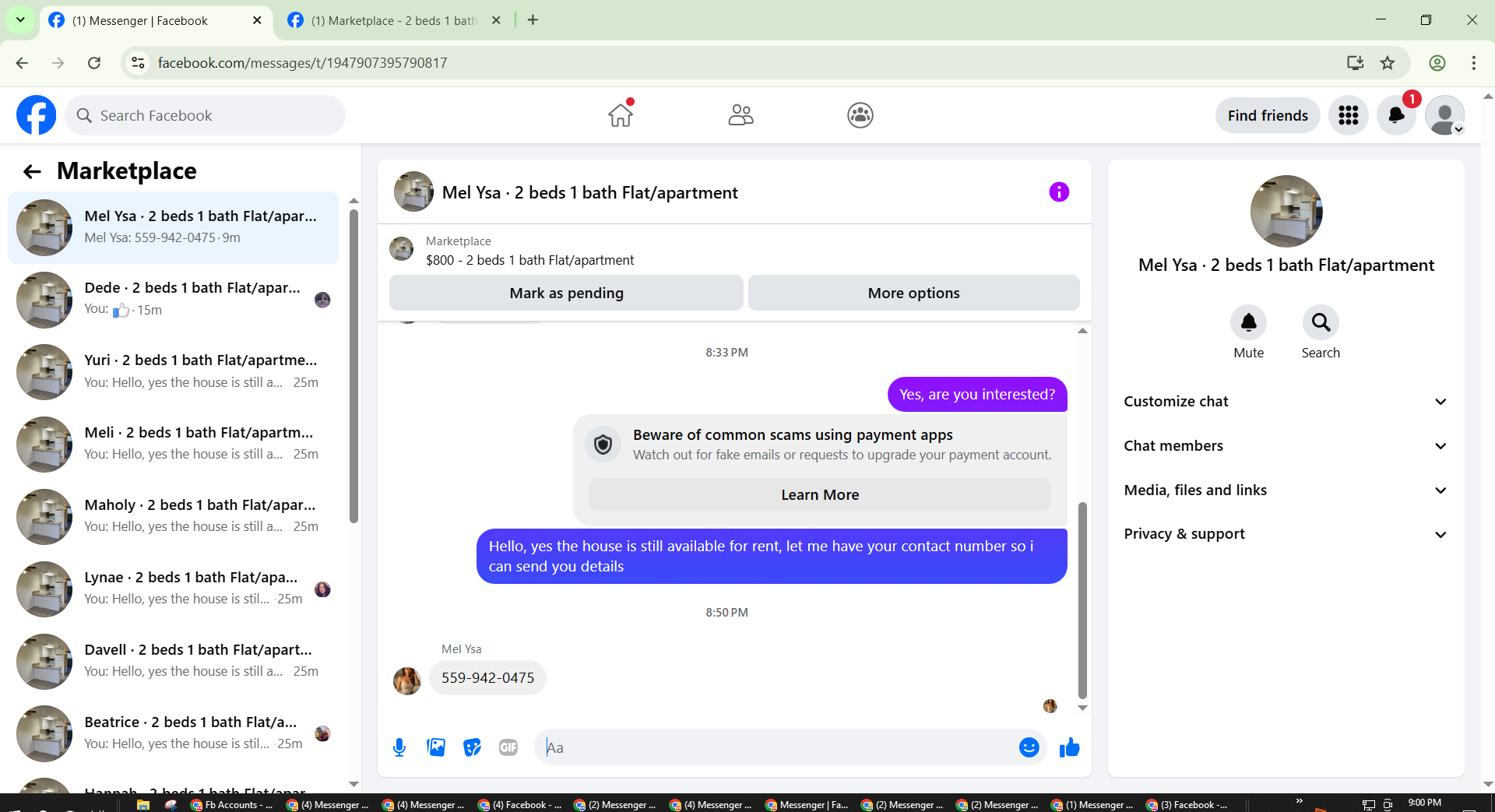Send a thumbs-up like in the composer
Viewport: 1495px width, 812px height.
click(x=1070, y=747)
